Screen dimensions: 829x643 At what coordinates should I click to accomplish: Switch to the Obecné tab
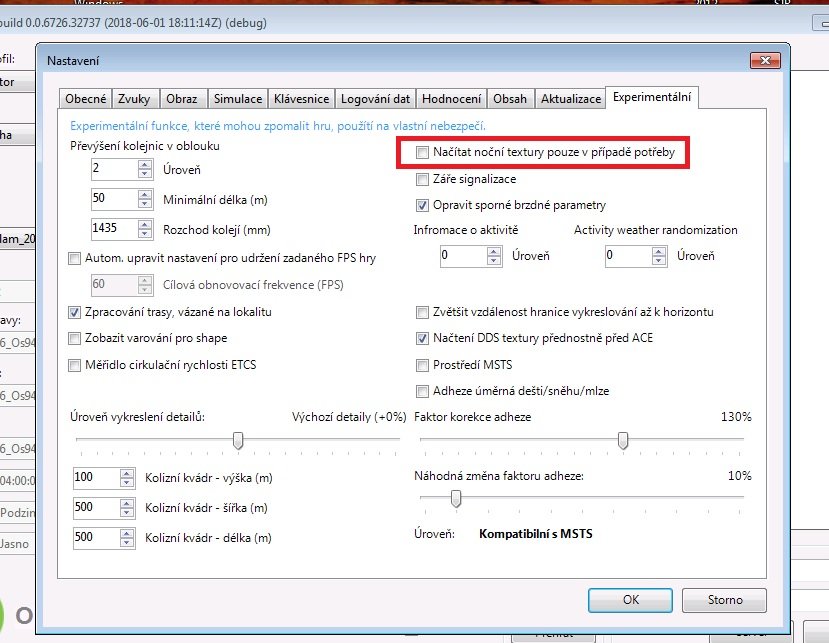click(x=85, y=99)
